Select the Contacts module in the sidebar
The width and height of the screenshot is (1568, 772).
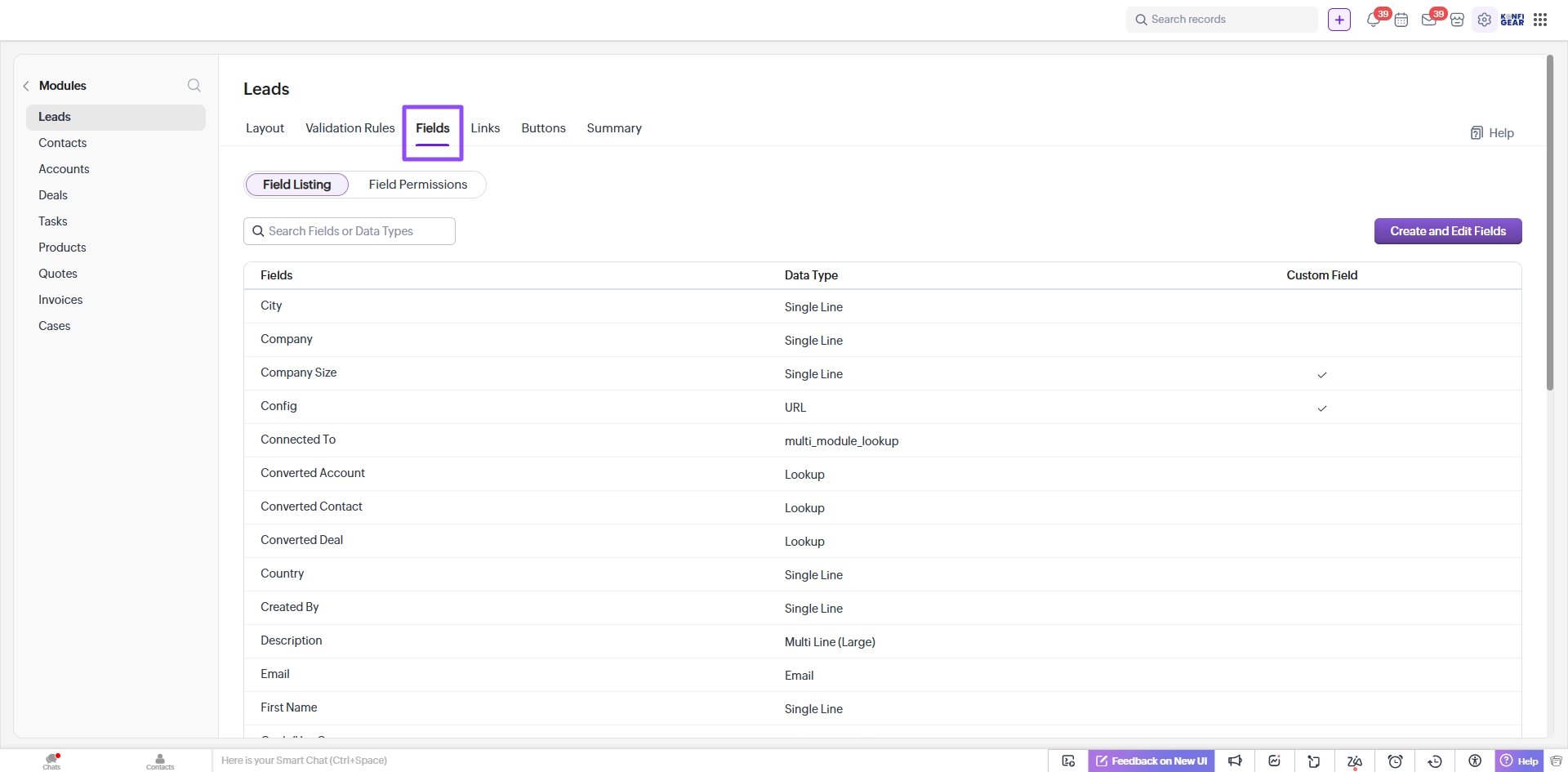(x=62, y=142)
